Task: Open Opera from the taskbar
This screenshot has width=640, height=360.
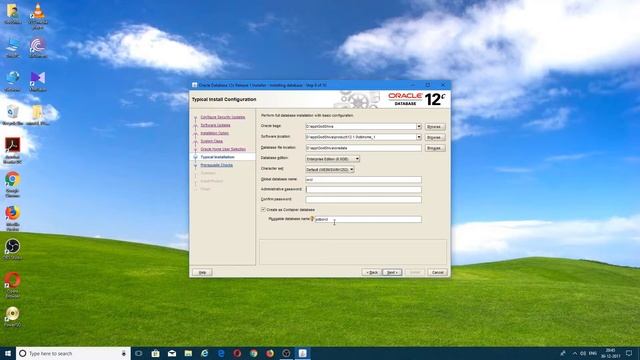Action: pyautogui.click(x=237, y=353)
